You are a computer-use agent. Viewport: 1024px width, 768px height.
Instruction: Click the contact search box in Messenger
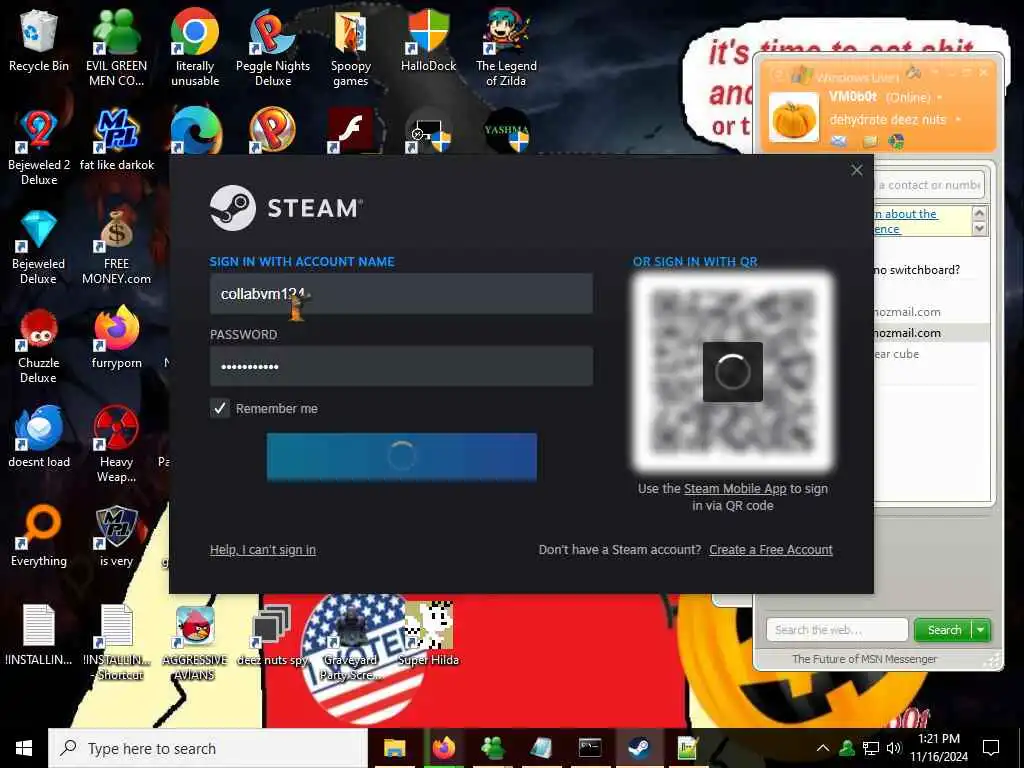pos(929,185)
